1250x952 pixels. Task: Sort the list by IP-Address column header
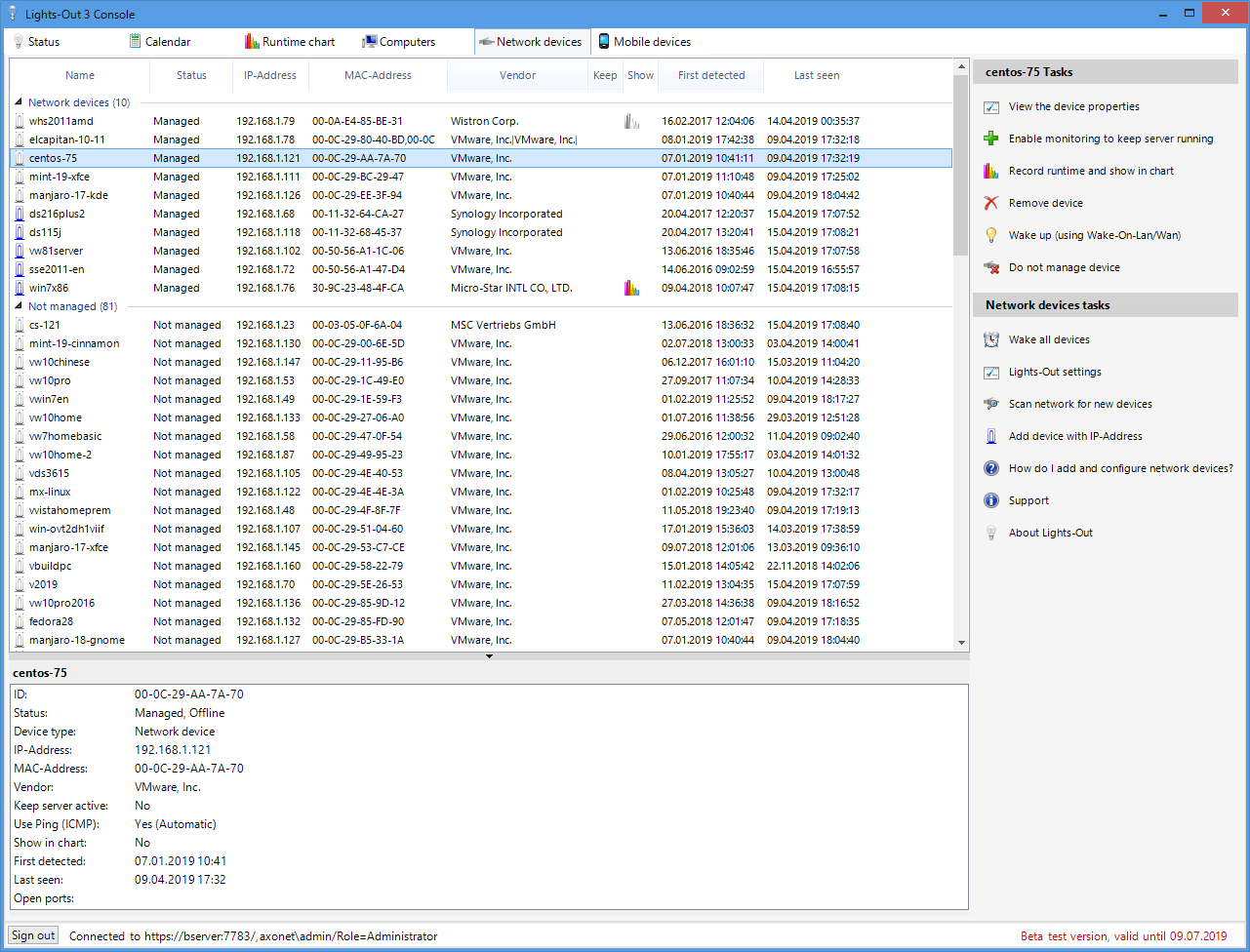coord(270,75)
